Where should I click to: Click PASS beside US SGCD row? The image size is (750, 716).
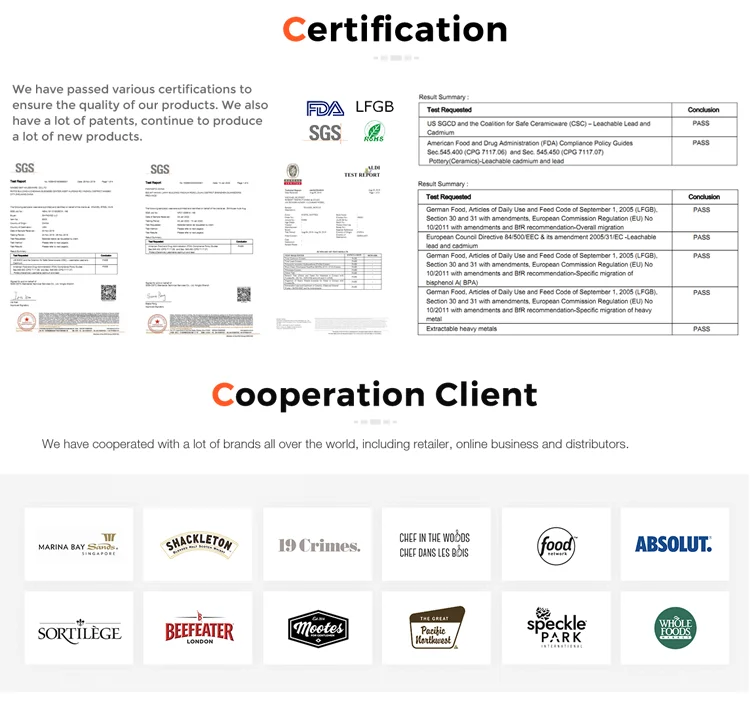pos(701,123)
